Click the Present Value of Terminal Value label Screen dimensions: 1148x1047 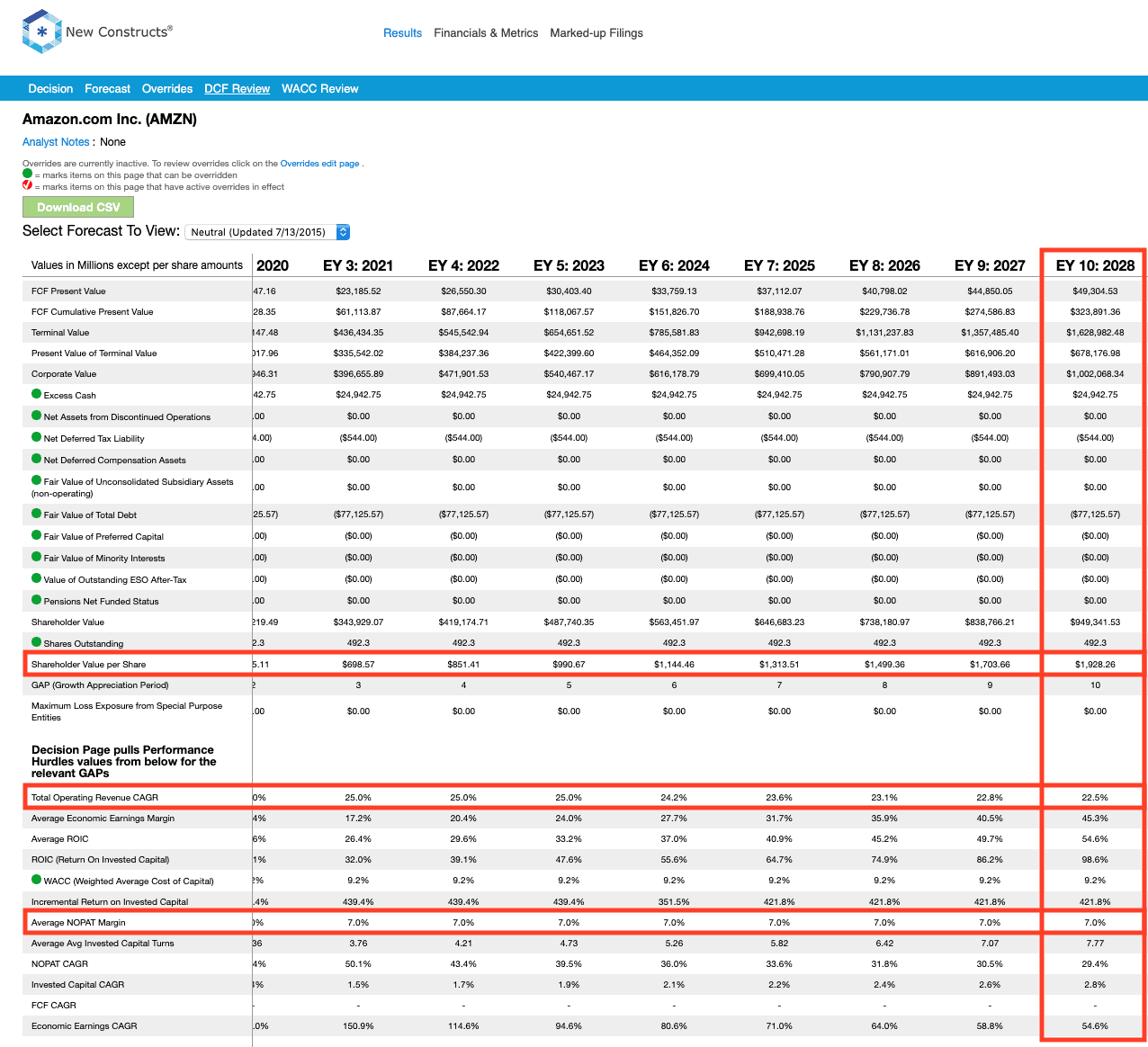pos(94,353)
